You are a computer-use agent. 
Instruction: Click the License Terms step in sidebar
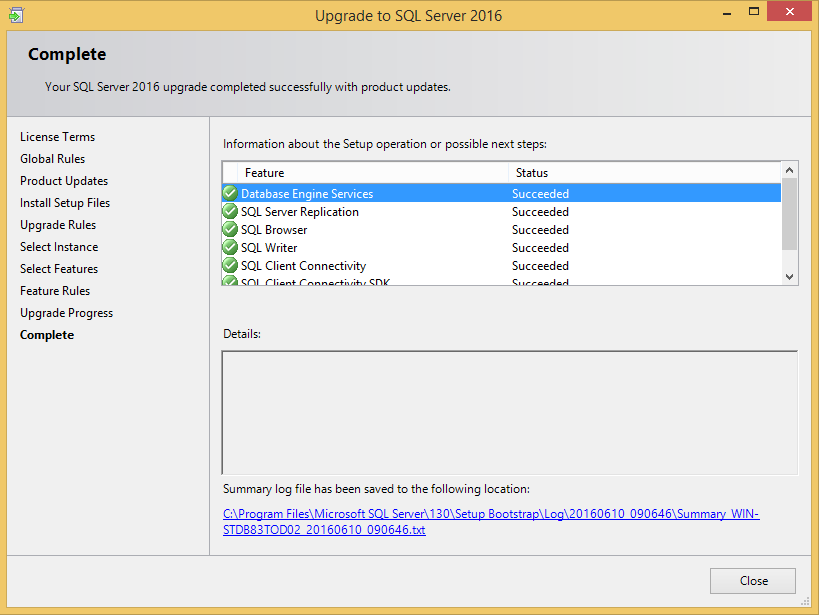pos(57,137)
